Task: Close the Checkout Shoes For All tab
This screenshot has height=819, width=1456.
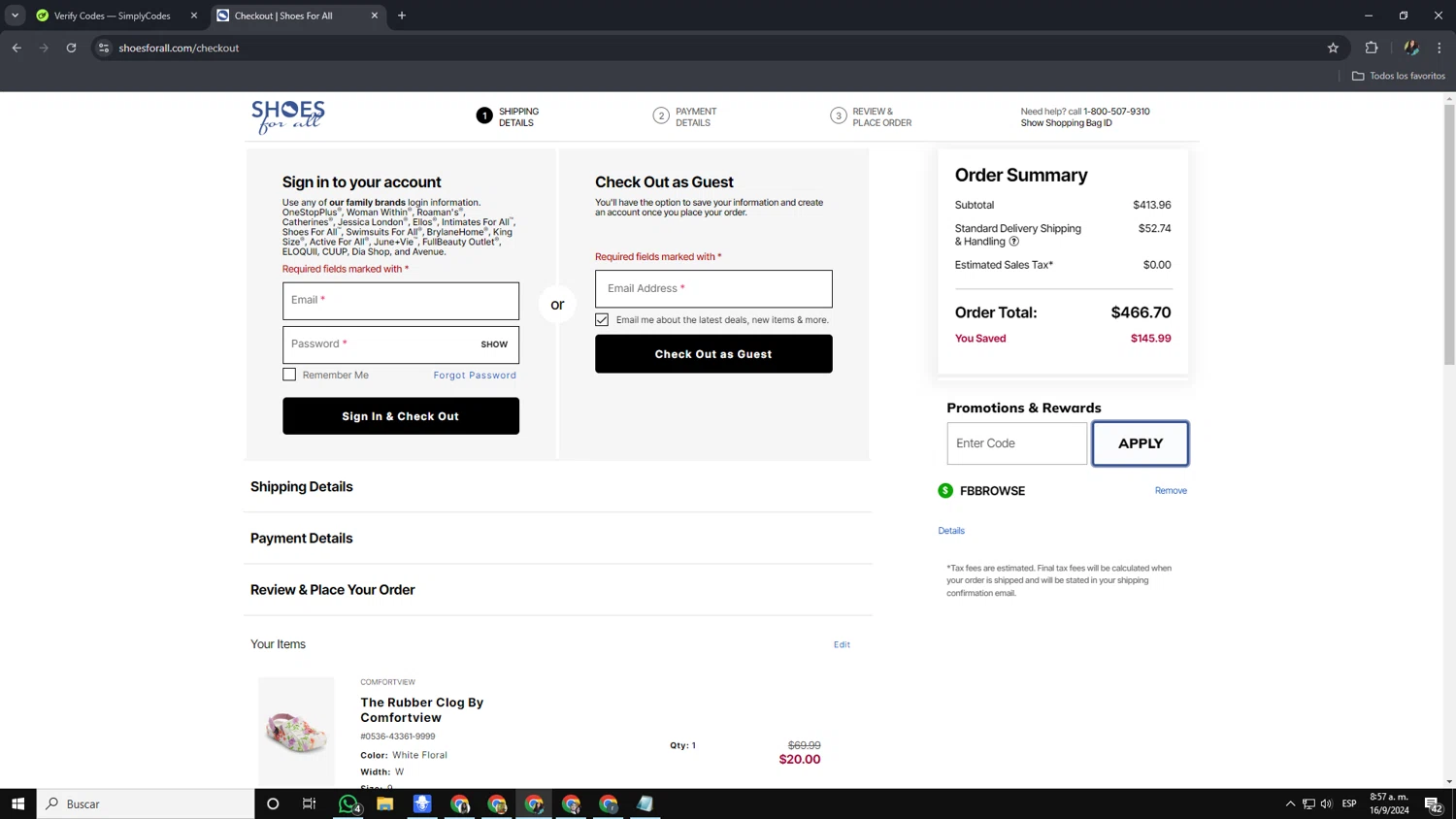Action: (x=375, y=16)
